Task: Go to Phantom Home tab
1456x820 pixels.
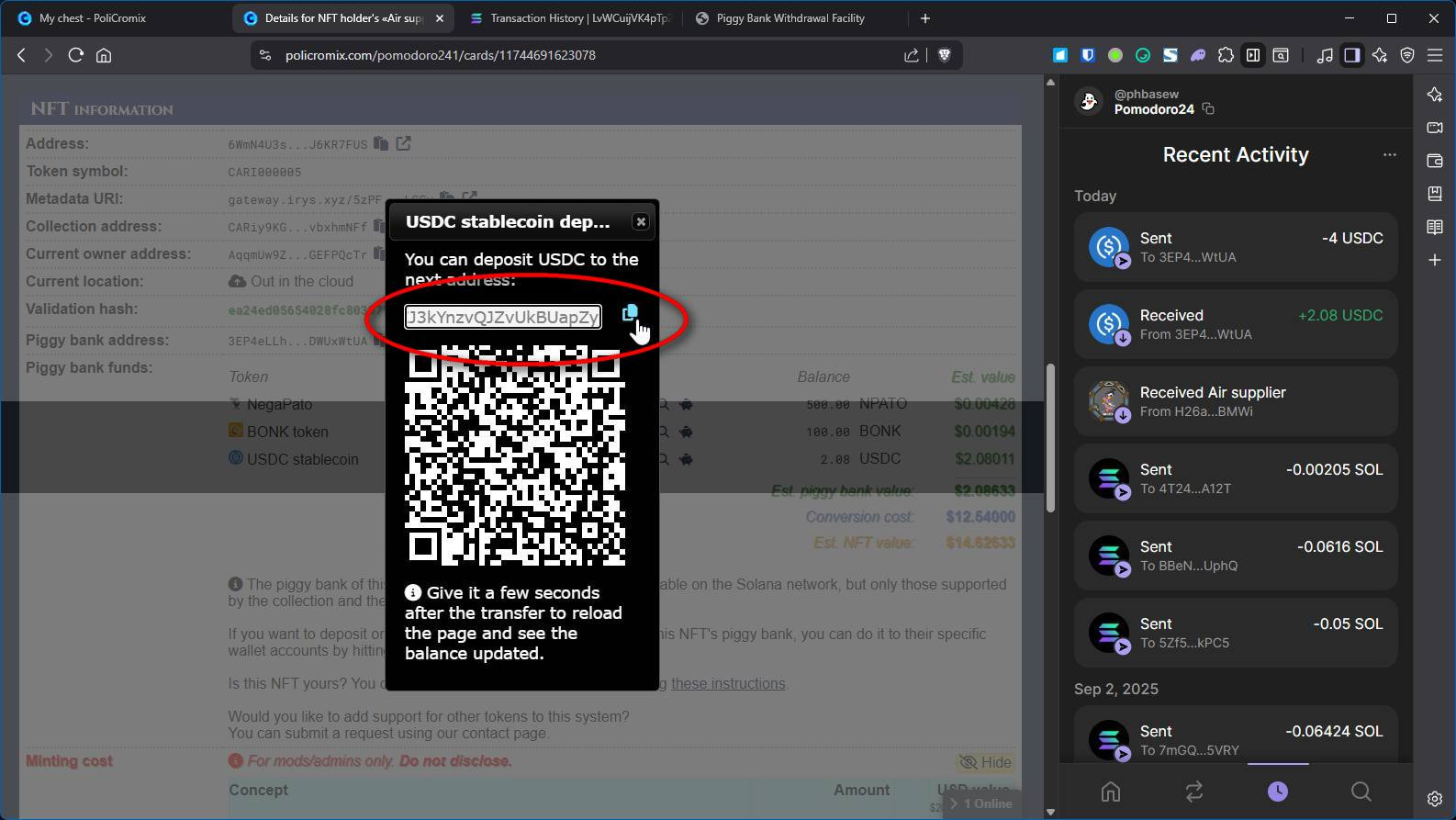Action: 1111,792
